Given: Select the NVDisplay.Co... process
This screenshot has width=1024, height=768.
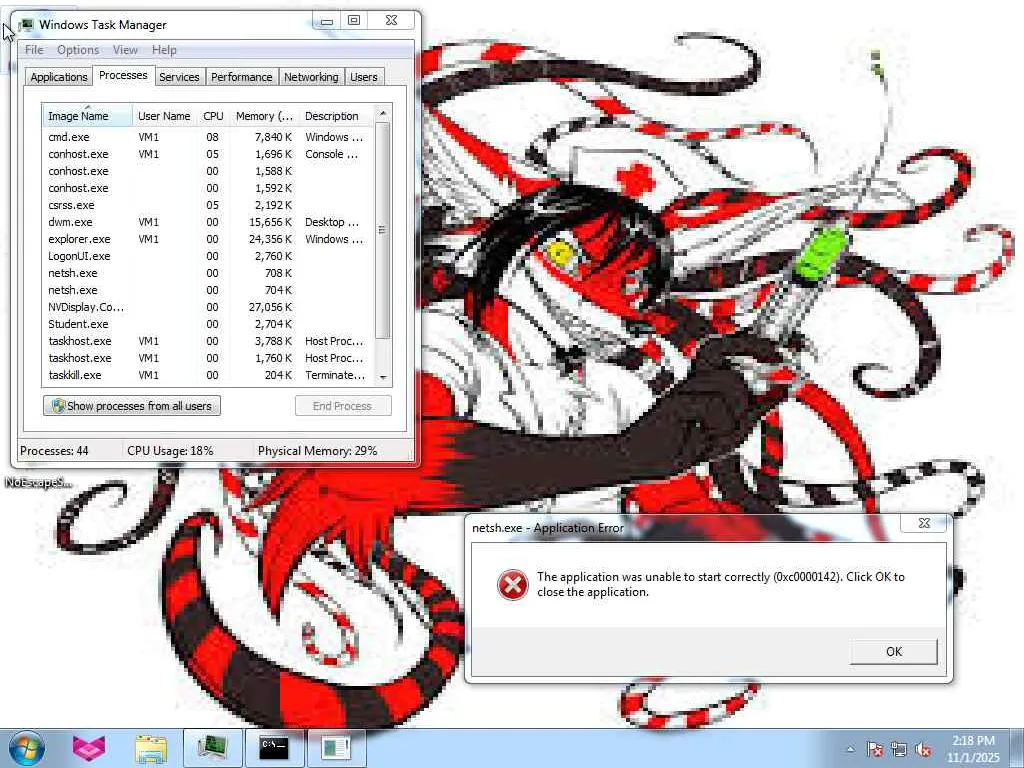Looking at the screenshot, I should (208, 307).
